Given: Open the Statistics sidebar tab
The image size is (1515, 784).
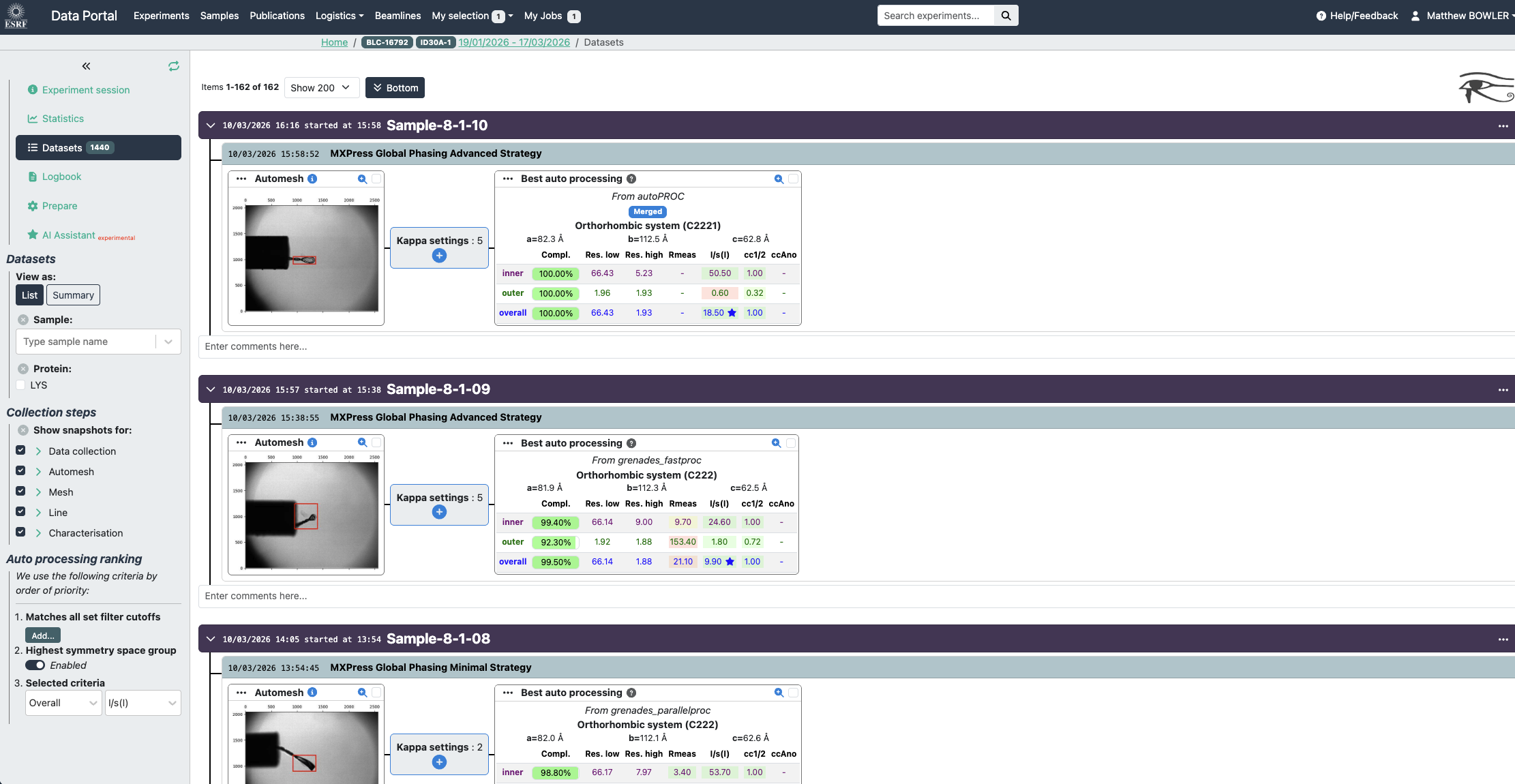Looking at the screenshot, I should (63, 119).
